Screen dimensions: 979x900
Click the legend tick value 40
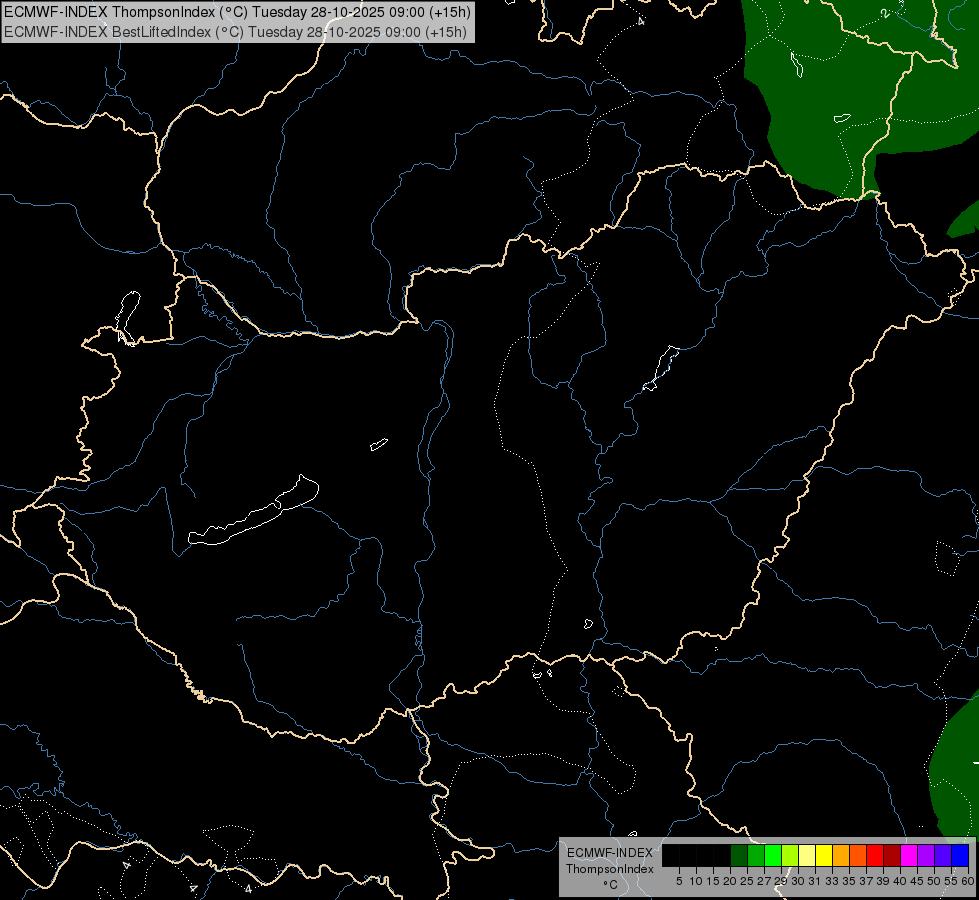pyautogui.click(x=900, y=881)
